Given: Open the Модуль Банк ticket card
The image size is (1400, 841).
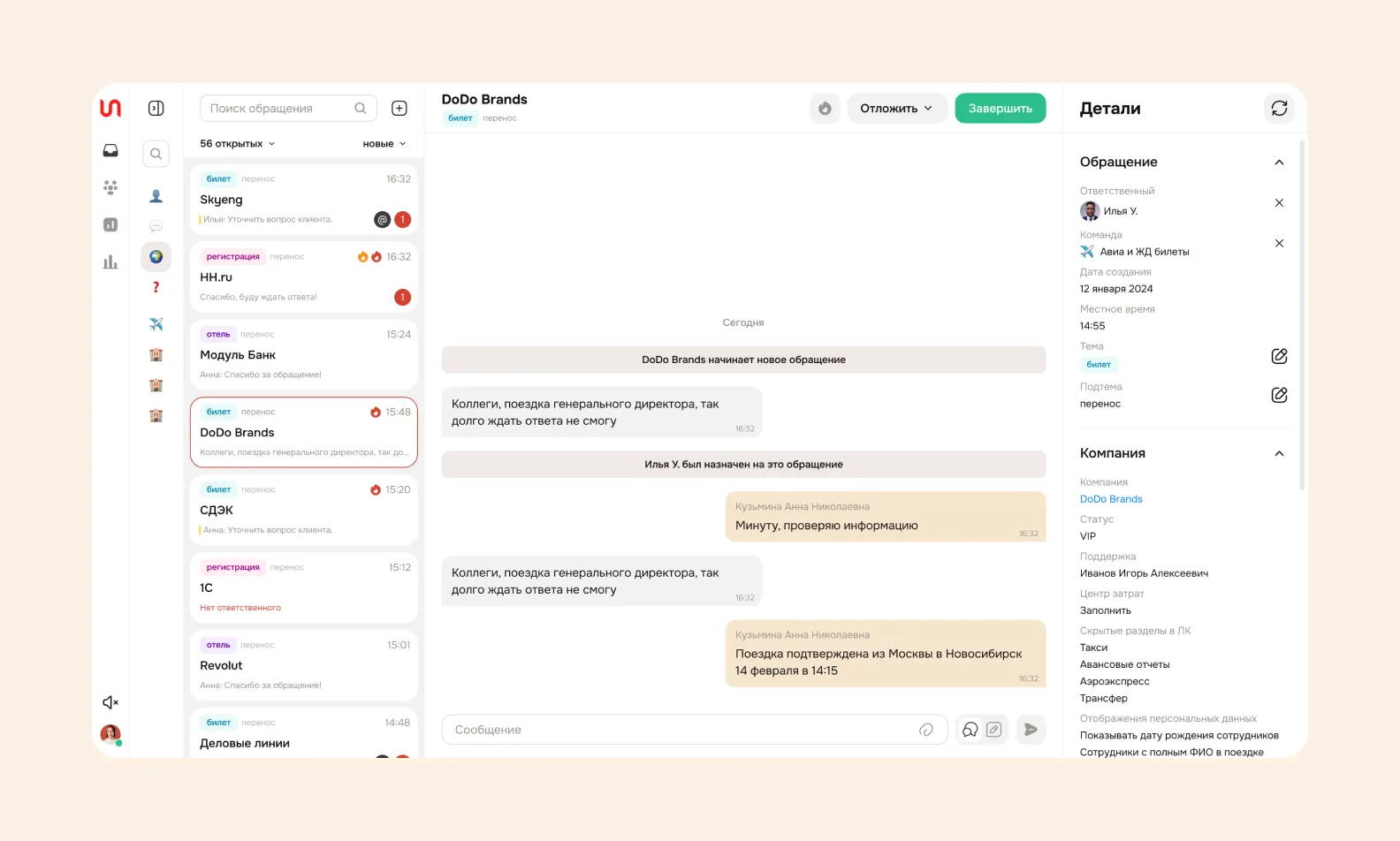Looking at the screenshot, I should 304,355.
